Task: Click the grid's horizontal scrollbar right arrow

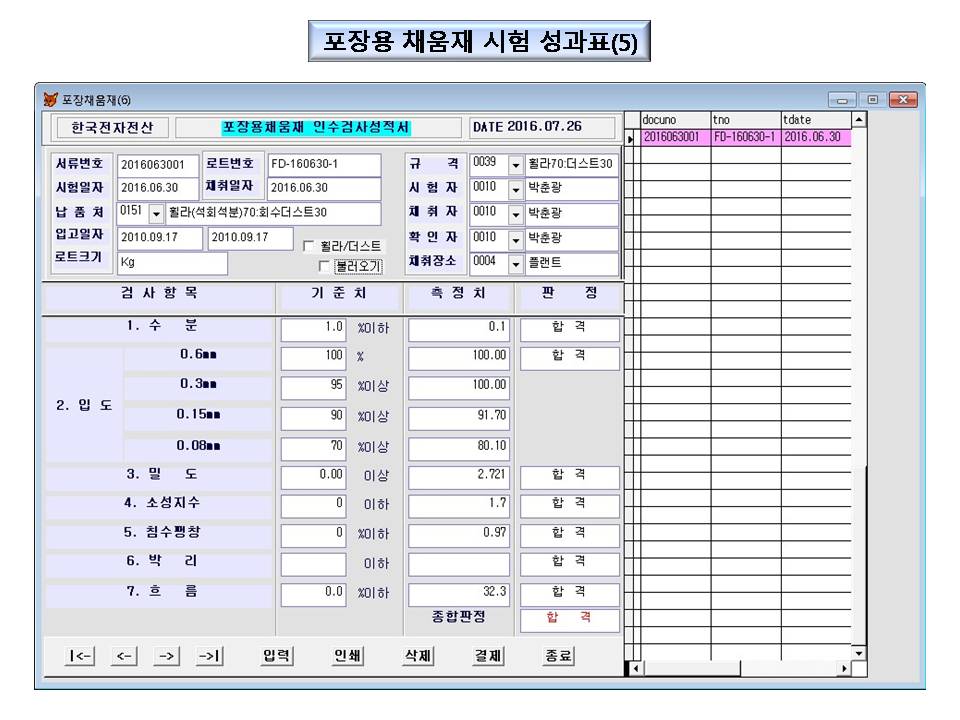Action: pyautogui.click(x=844, y=669)
